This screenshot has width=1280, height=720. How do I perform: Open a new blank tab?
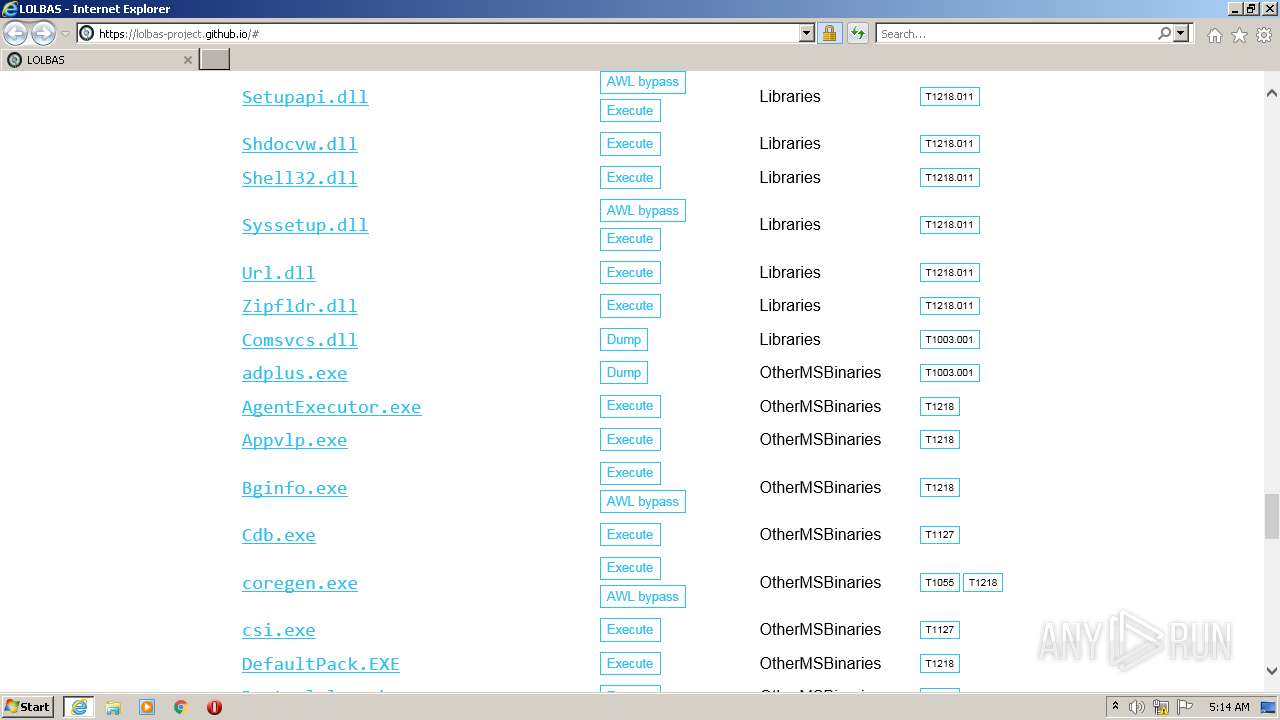point(215,59)
